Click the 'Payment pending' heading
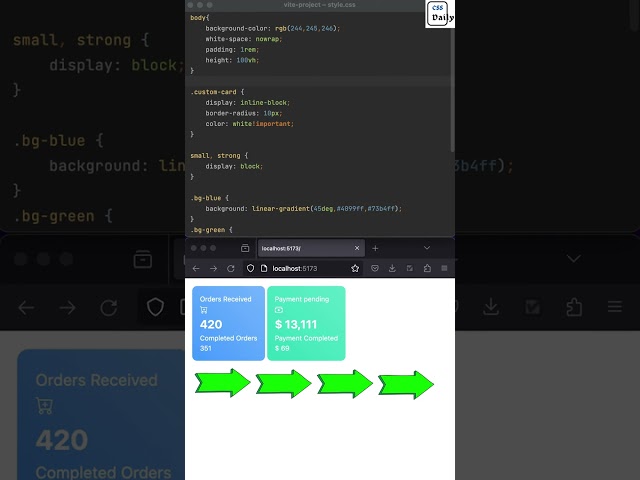Viewport: 640px width, 480px height. point(302,299)
